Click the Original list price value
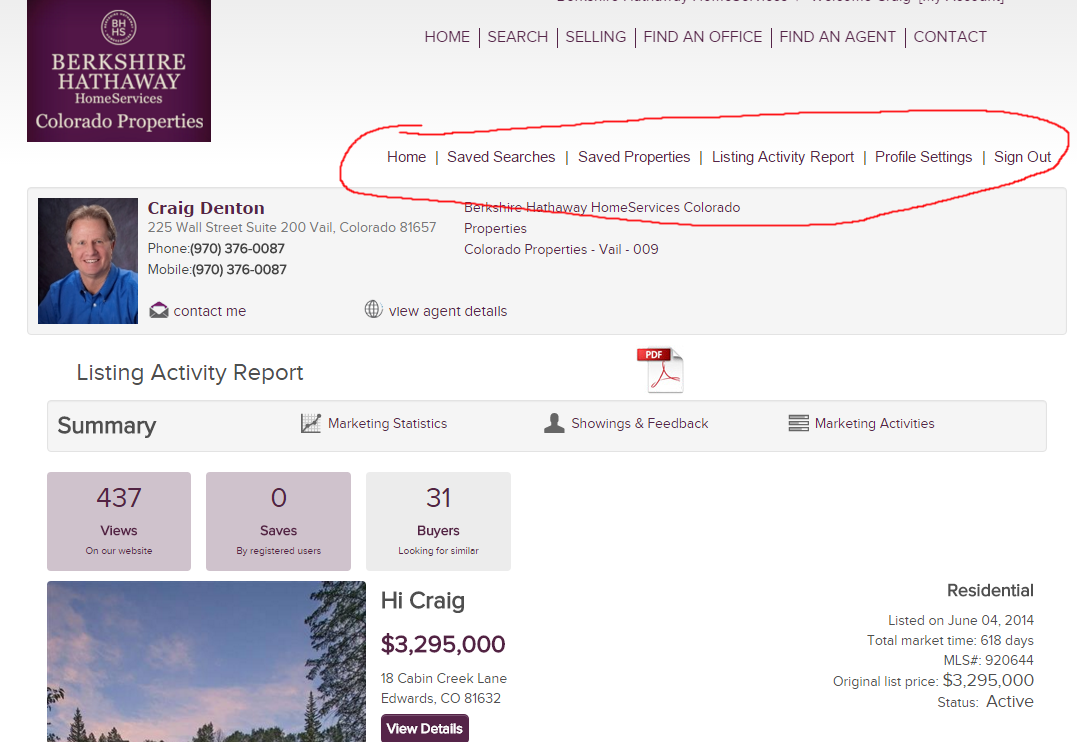The image size is (1077, 742). tap(988, 680)
